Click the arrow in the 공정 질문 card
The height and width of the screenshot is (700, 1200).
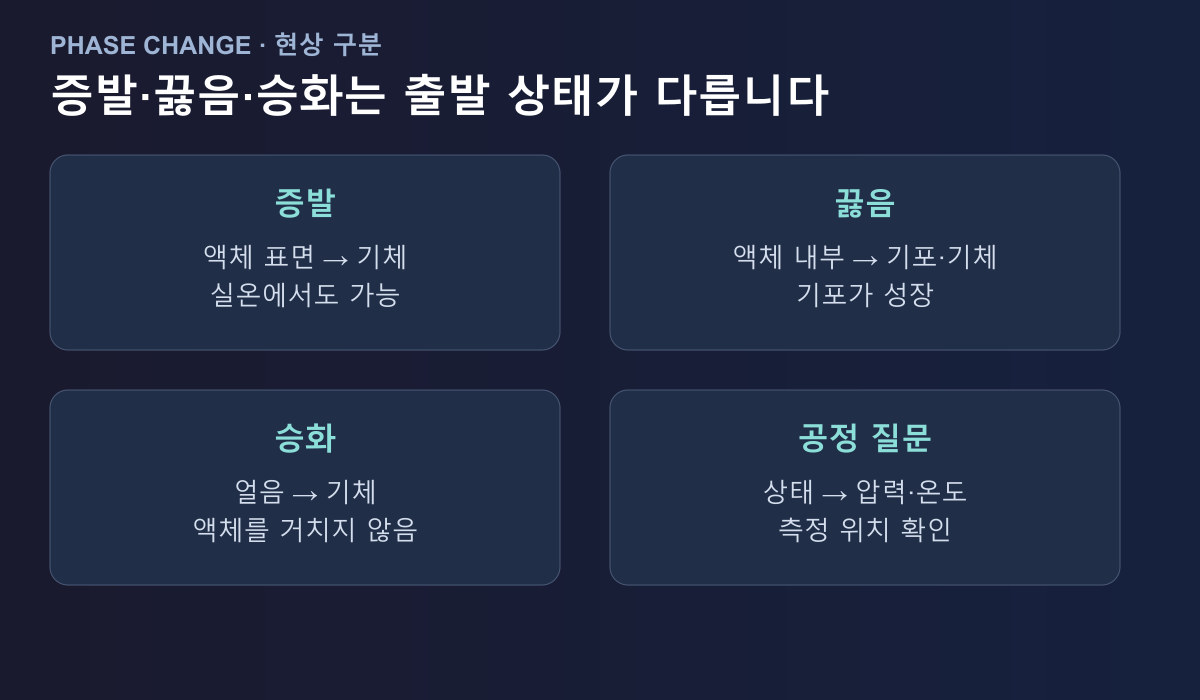(x=835, y=494)
